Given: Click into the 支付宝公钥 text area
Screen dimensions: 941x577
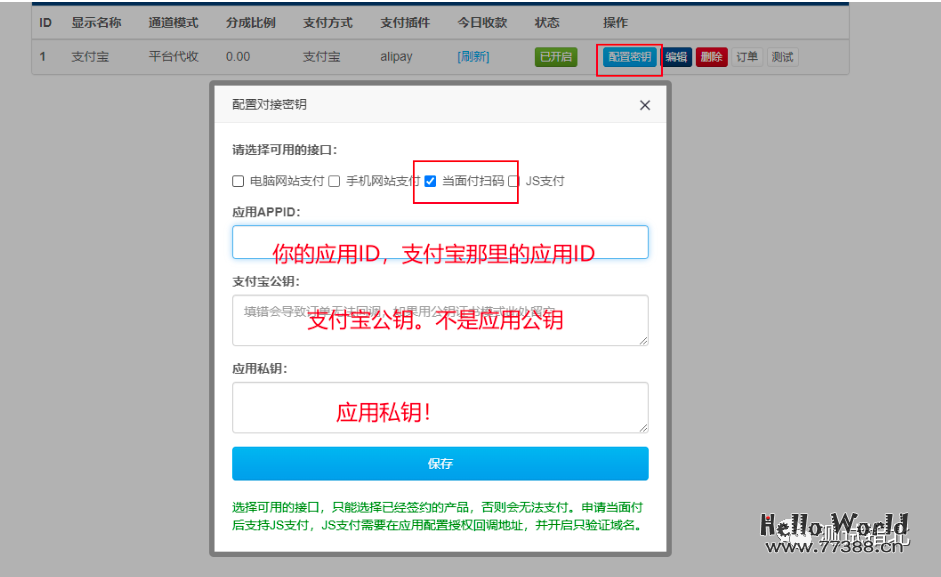Looking at the screenshot, I should (440, 320).
